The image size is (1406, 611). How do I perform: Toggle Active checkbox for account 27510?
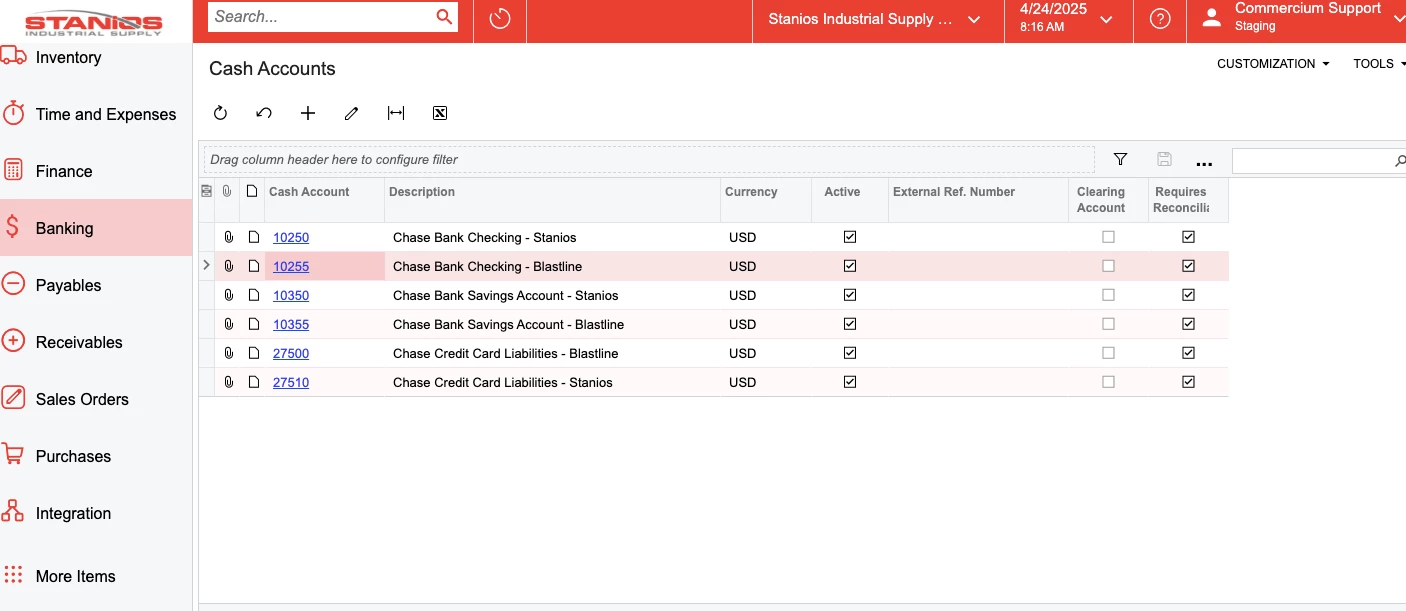click(x=850, y=382)
